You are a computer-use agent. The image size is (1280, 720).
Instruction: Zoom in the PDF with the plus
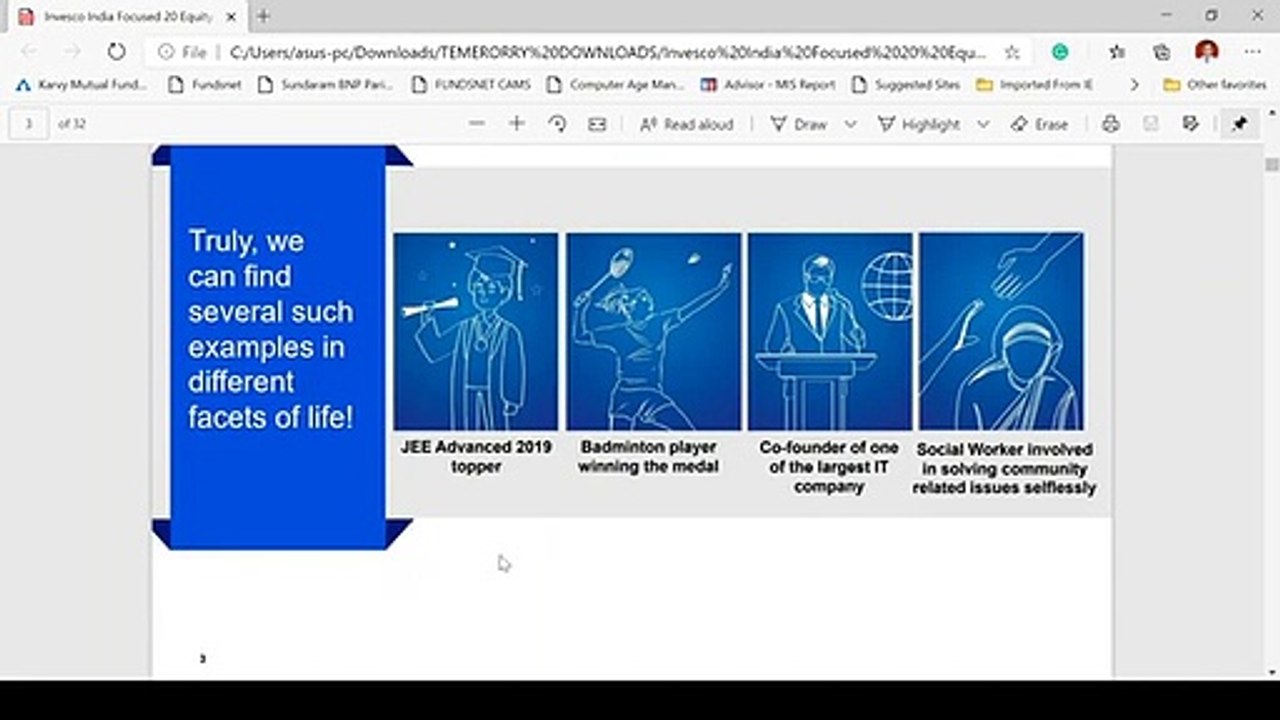[516, 124]
